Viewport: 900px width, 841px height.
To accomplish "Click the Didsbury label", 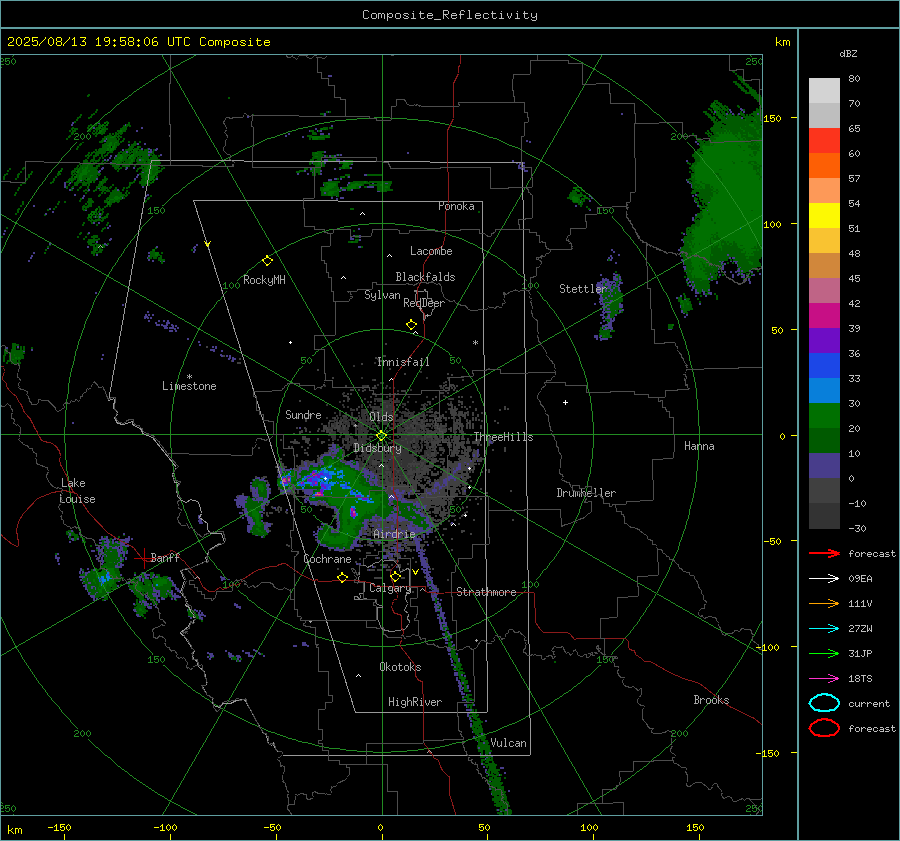I will pos(377,448).
